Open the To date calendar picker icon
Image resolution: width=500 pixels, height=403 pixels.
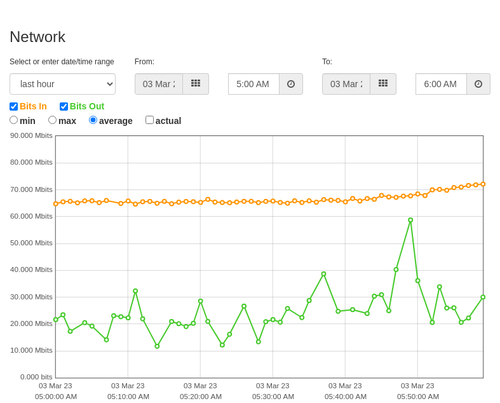pos(383,84)
